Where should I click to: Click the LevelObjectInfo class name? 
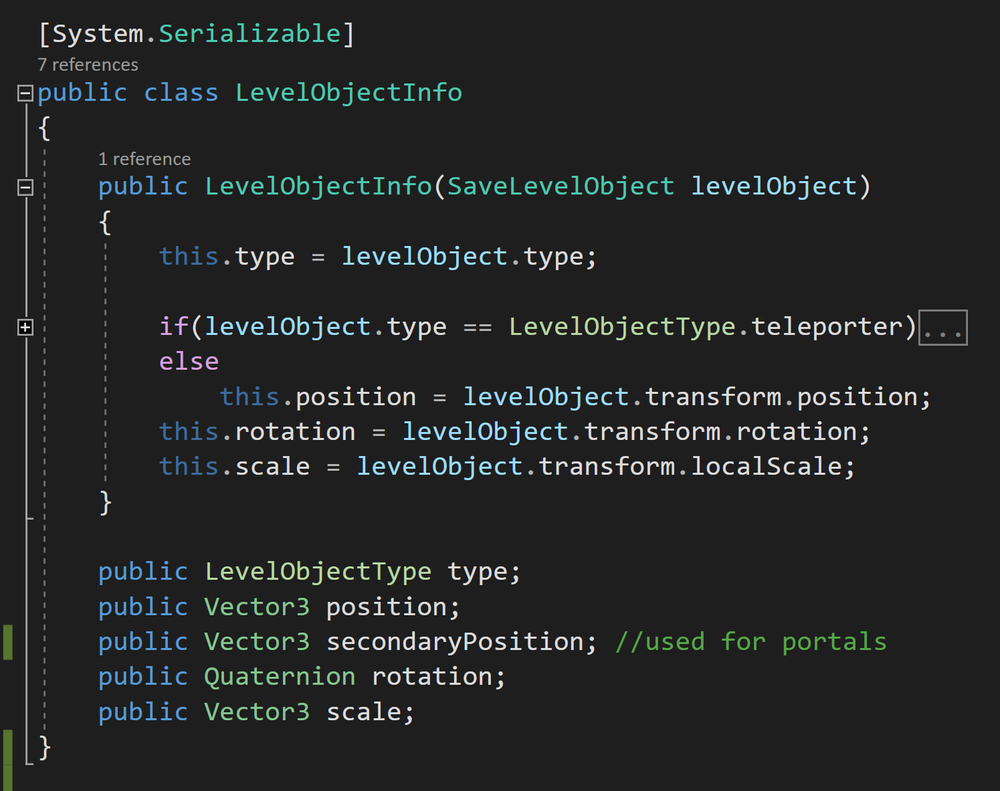tap(348, 92)
